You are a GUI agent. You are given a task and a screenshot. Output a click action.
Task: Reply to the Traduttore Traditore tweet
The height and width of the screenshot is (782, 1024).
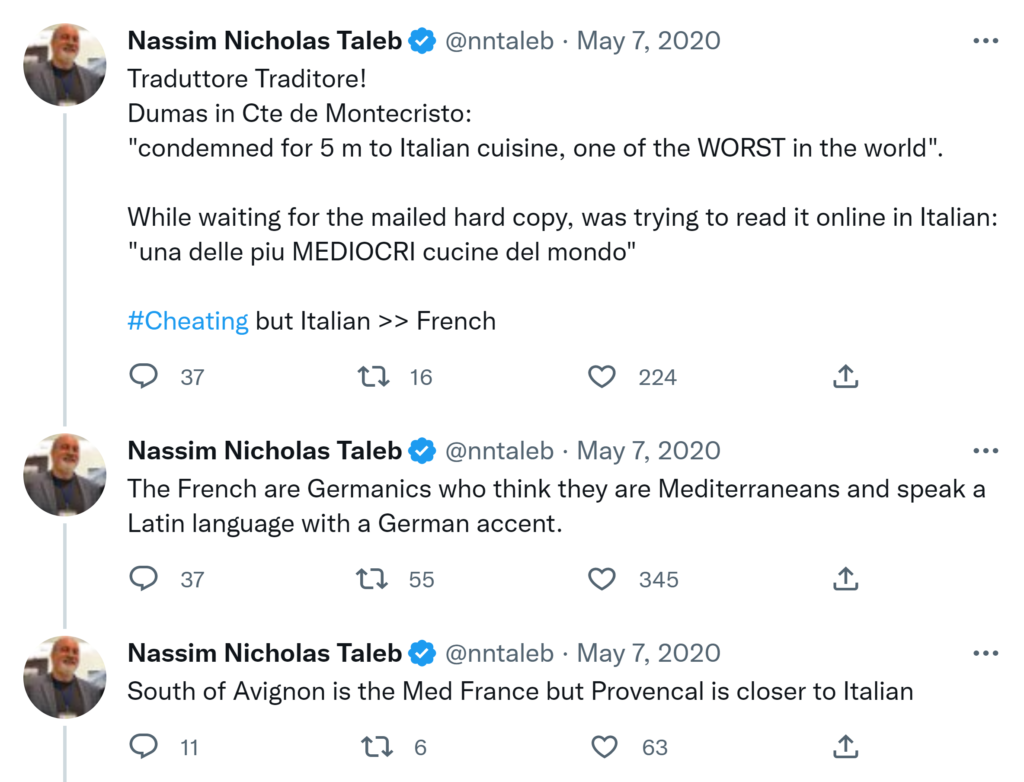145,377
